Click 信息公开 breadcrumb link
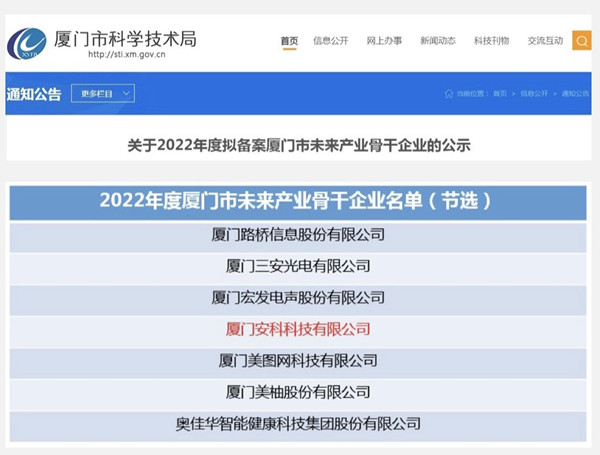The width and height of the screenshot is (600, 455). 536,94
